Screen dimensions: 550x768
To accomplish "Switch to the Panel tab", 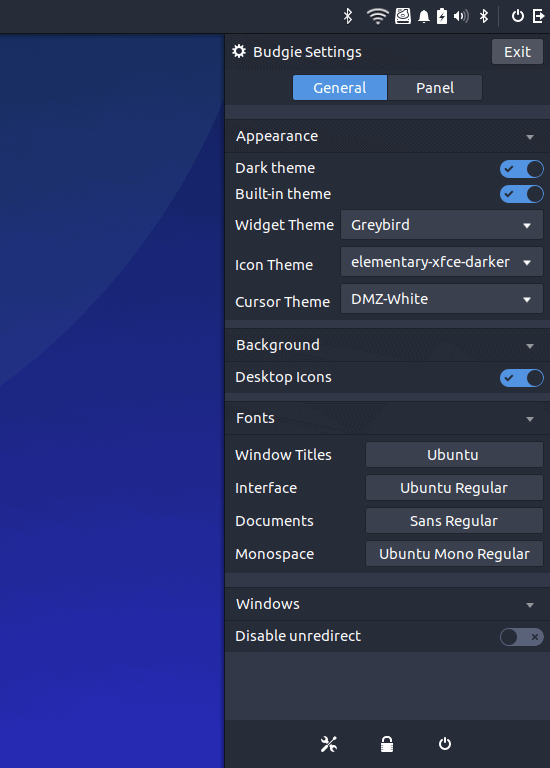I will [x=434, y=88].
